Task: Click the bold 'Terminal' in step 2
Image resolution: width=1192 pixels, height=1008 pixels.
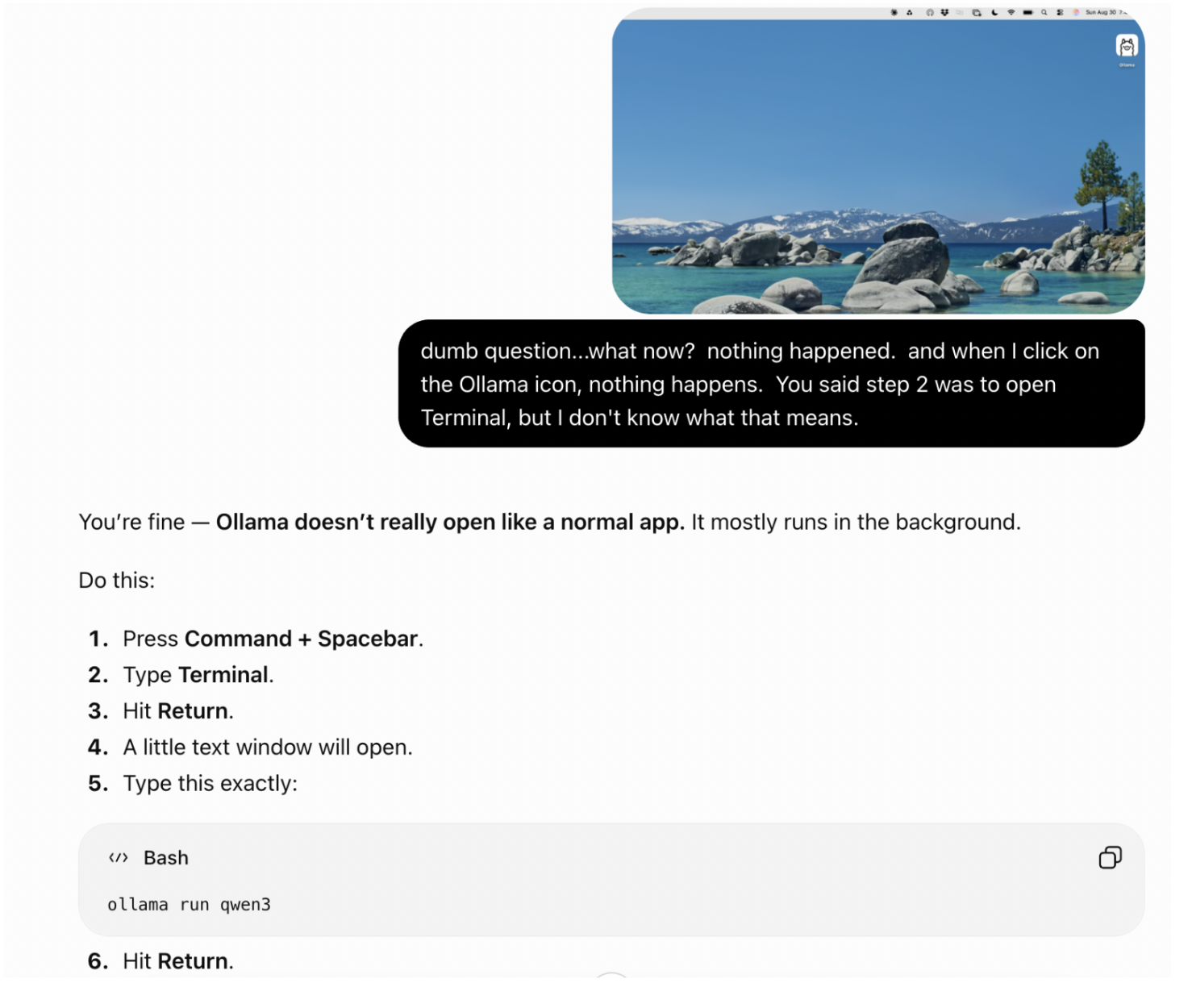Action: [223, 675]
